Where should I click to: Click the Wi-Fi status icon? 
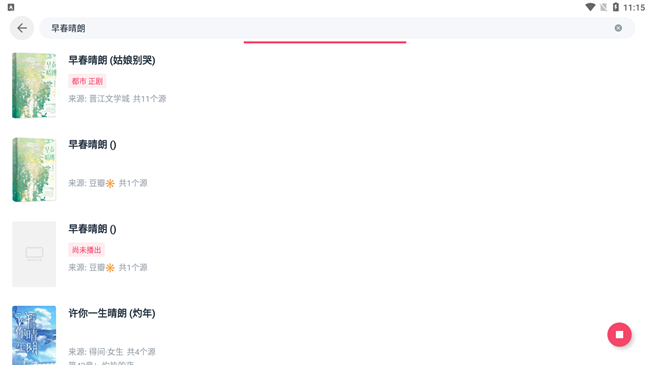(x=590, y=7)
